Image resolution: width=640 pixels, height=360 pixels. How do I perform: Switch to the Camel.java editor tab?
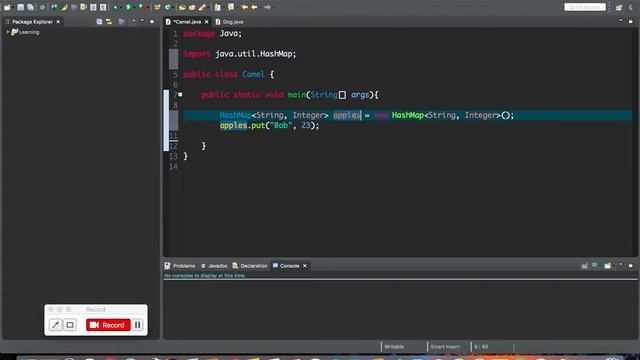(187, 22)
